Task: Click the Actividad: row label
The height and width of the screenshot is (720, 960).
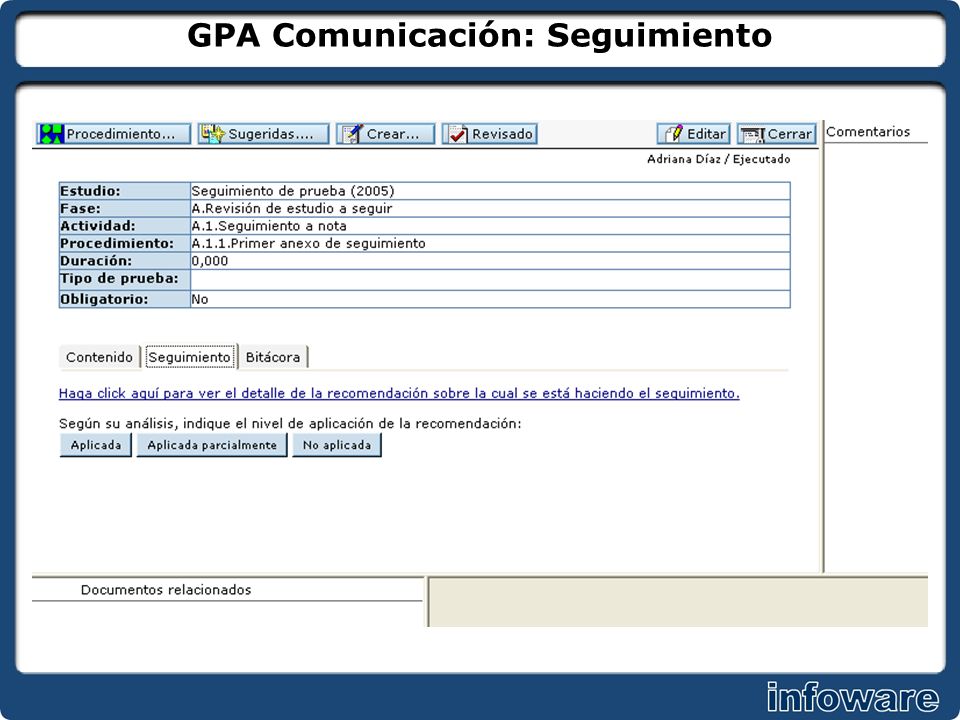Action: coord(97,226)
